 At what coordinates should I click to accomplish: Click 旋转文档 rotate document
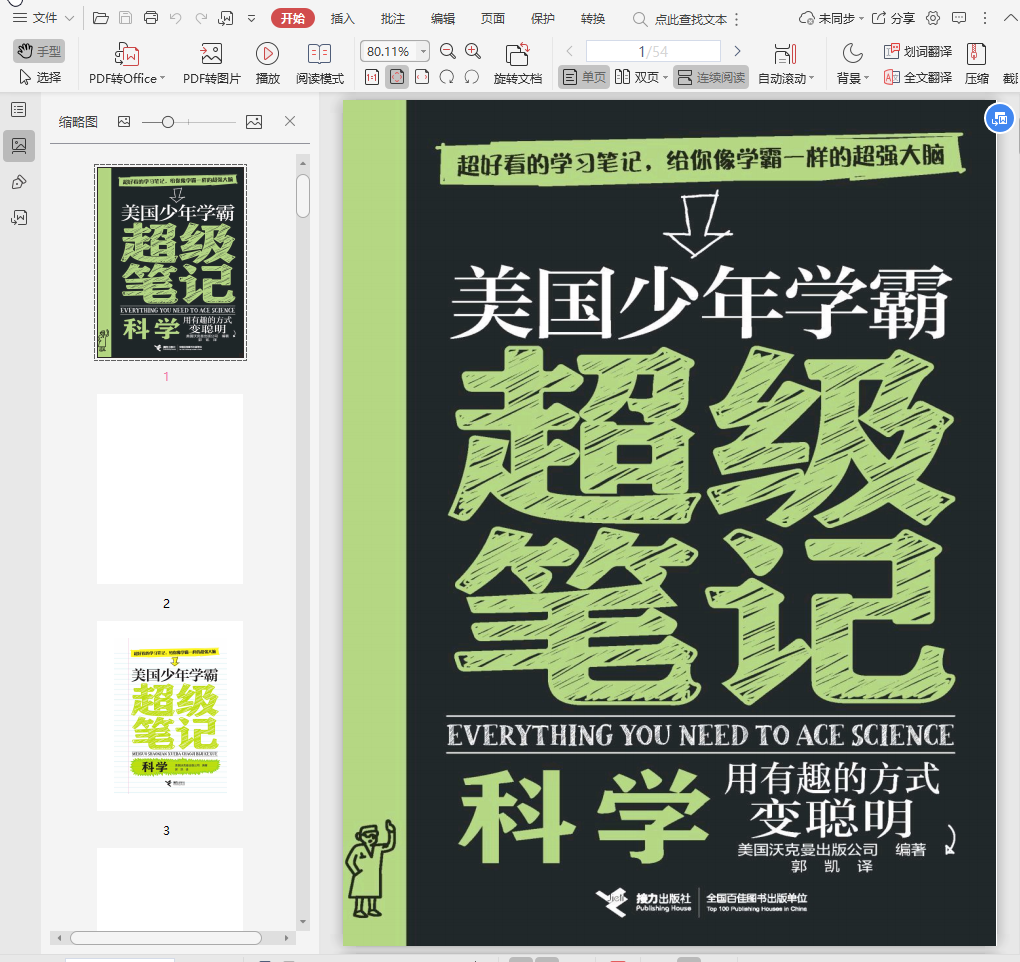coord(518,64)
